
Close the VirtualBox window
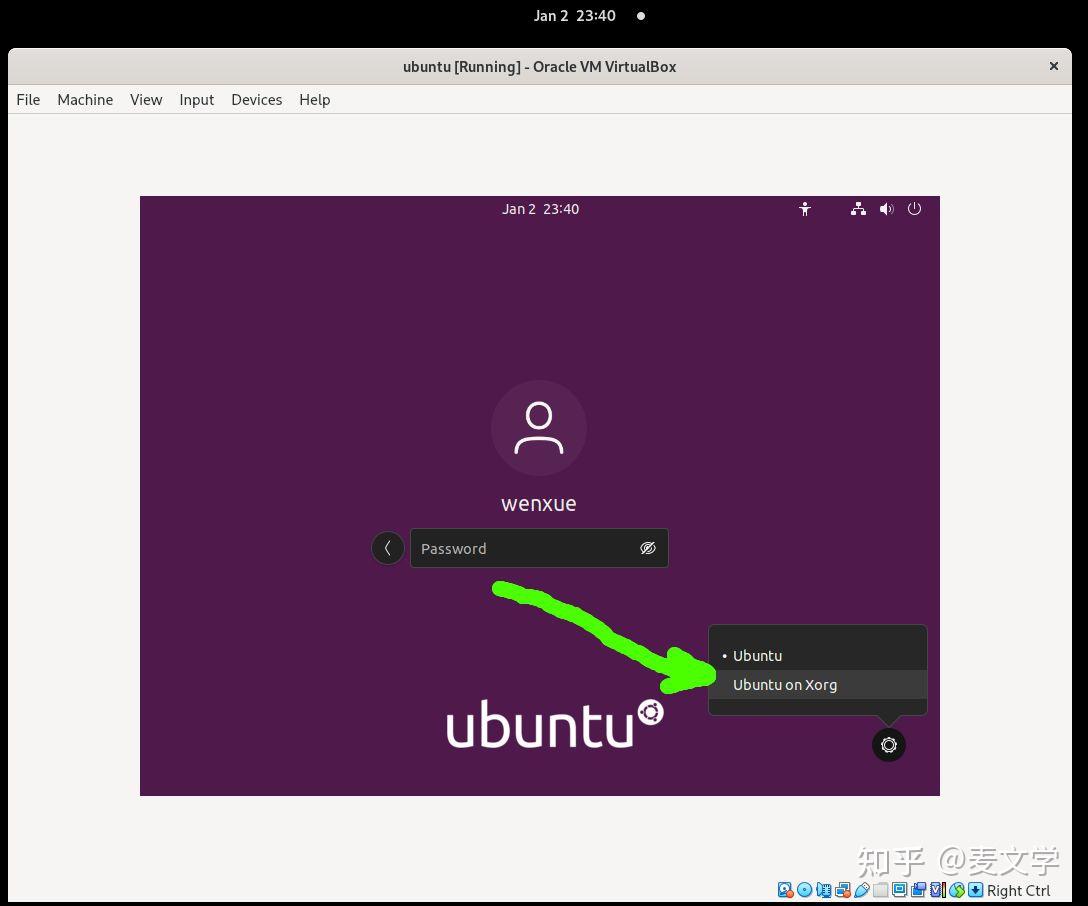(x=1054, y=66)
